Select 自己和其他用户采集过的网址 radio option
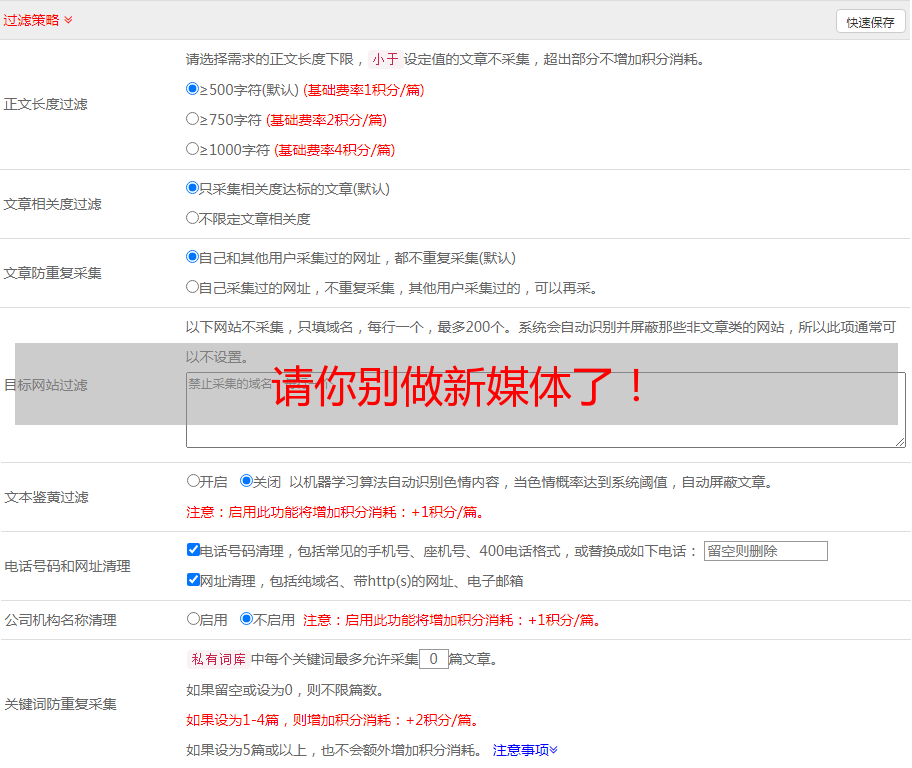912x768 pixels. pyautogui.click(x=193, y=257)
